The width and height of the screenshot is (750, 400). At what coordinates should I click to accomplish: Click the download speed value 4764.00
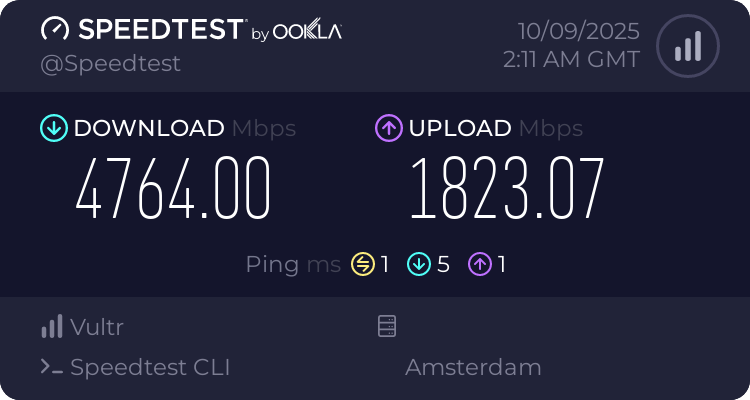(174, 189)
